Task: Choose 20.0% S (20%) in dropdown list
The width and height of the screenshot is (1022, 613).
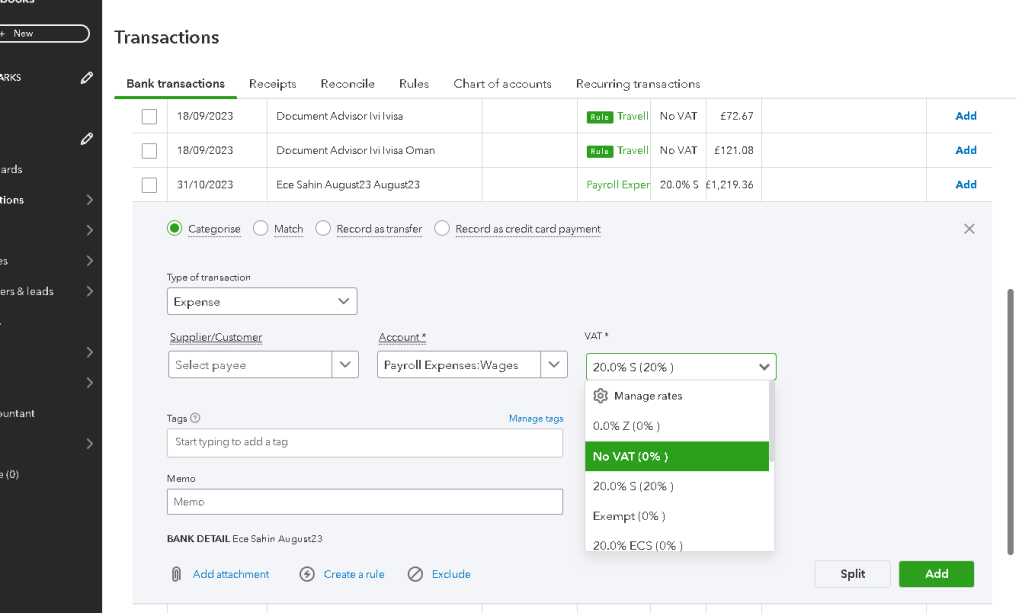Action: (677, 486)
